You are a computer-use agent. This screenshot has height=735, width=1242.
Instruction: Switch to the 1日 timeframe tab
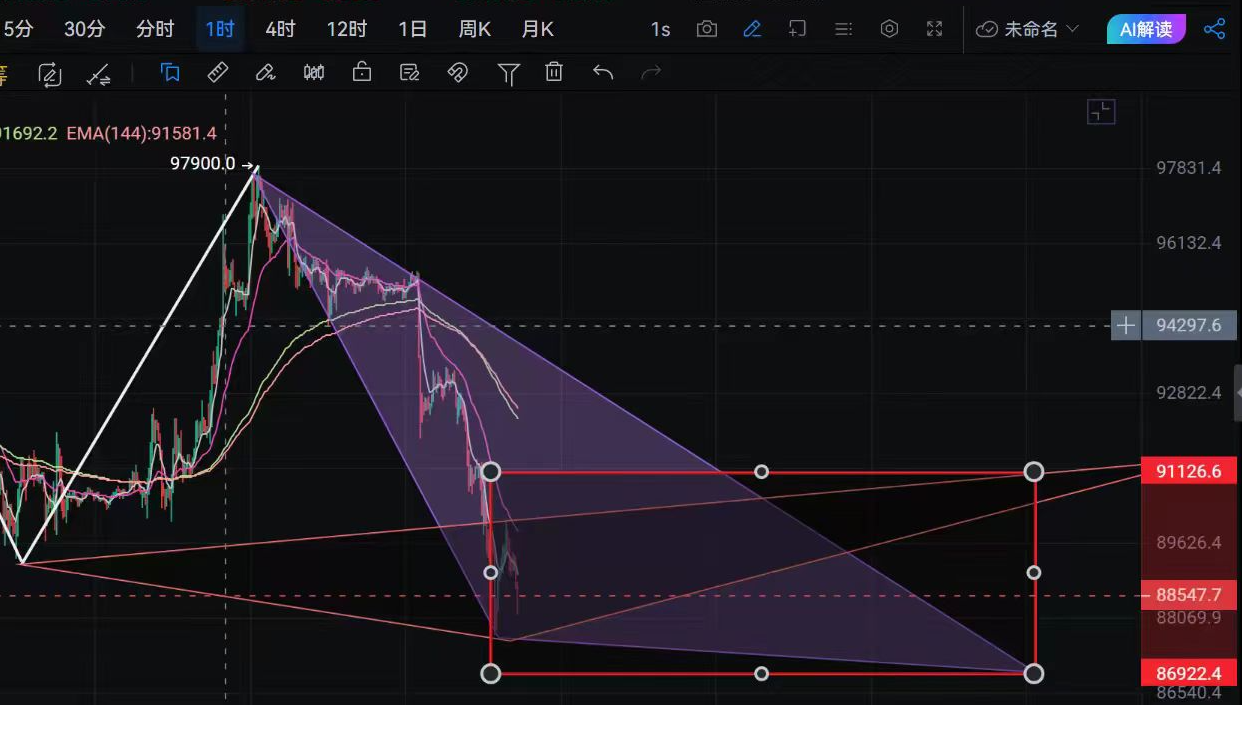[412, 29]
